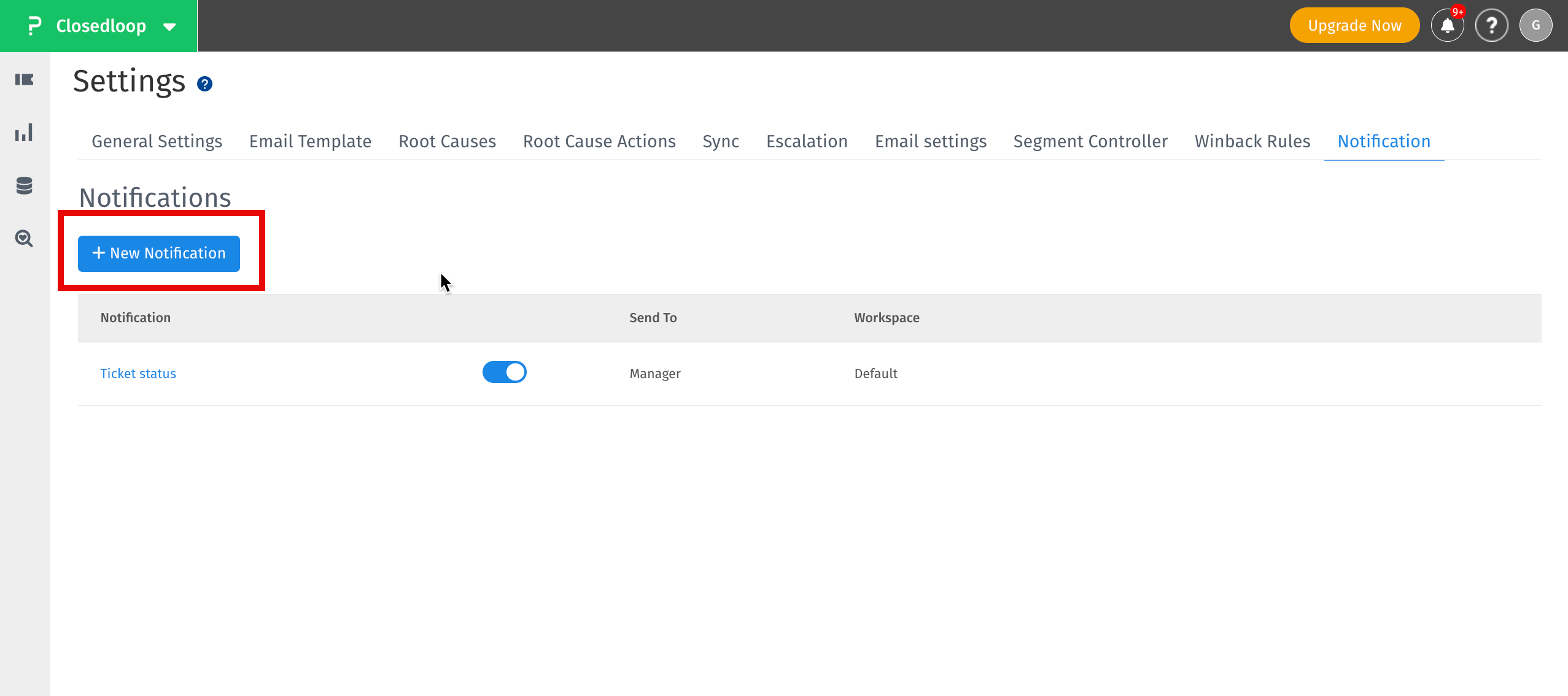Open the sentiment search icon in the sidebar
Viewport: 1568px width, 696px height.
coord(24,239)
